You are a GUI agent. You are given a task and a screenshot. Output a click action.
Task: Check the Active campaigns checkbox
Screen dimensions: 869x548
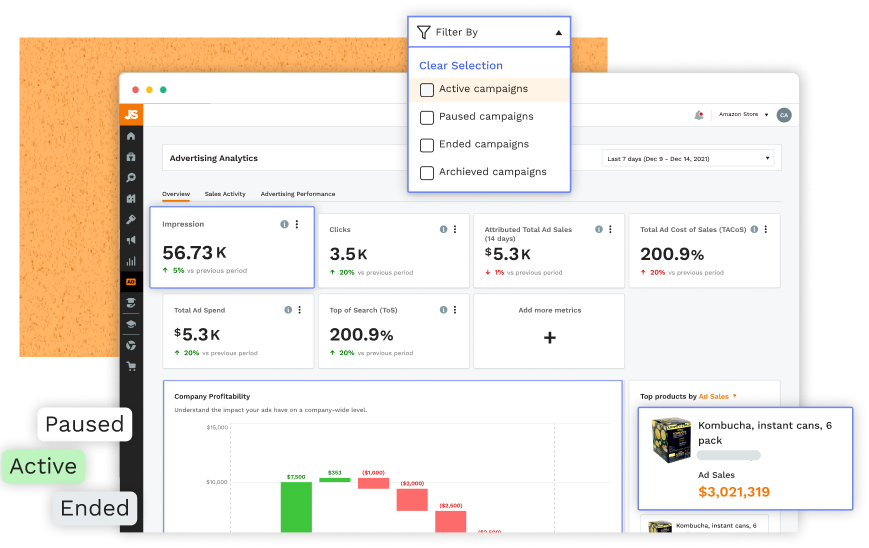coord(427,90)
